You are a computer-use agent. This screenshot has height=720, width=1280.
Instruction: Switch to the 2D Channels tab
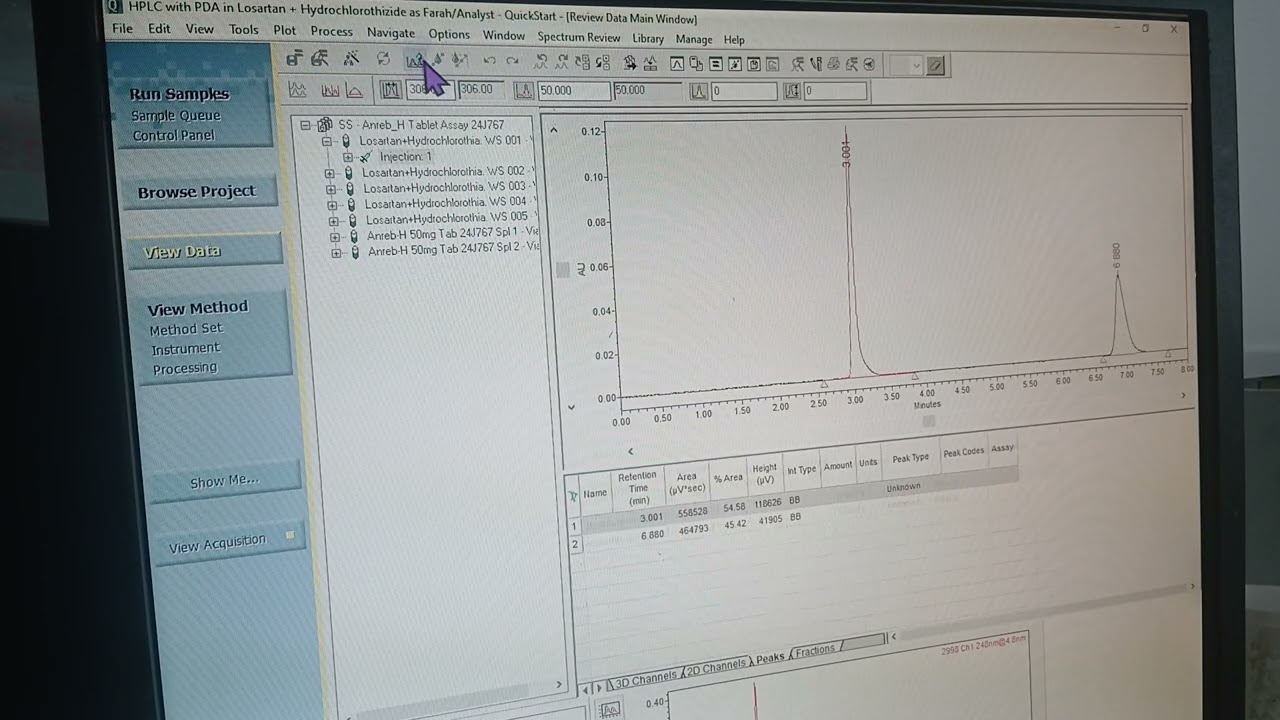(x=715, y=667)
